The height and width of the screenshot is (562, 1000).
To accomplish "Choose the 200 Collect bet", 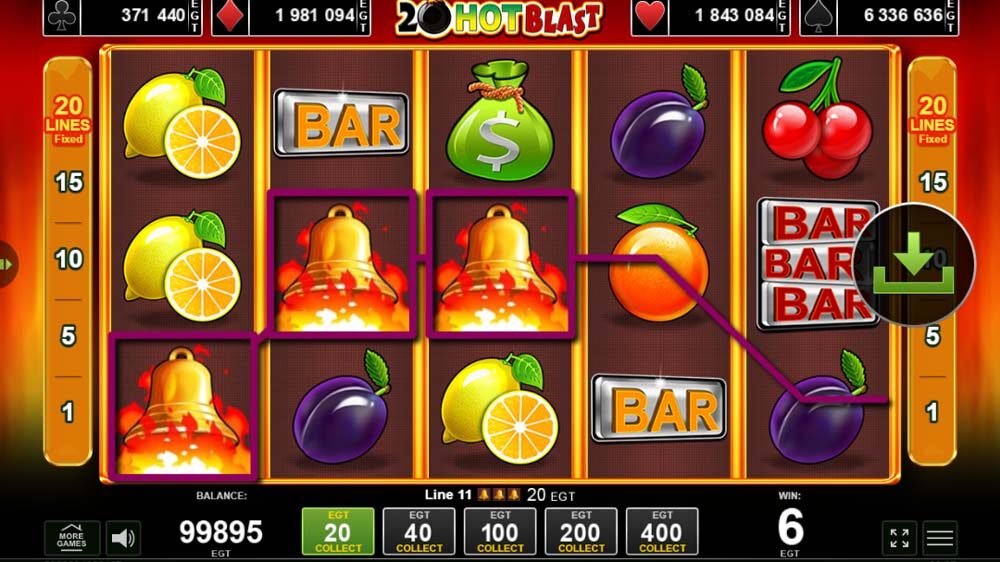I will click(581, 531).
